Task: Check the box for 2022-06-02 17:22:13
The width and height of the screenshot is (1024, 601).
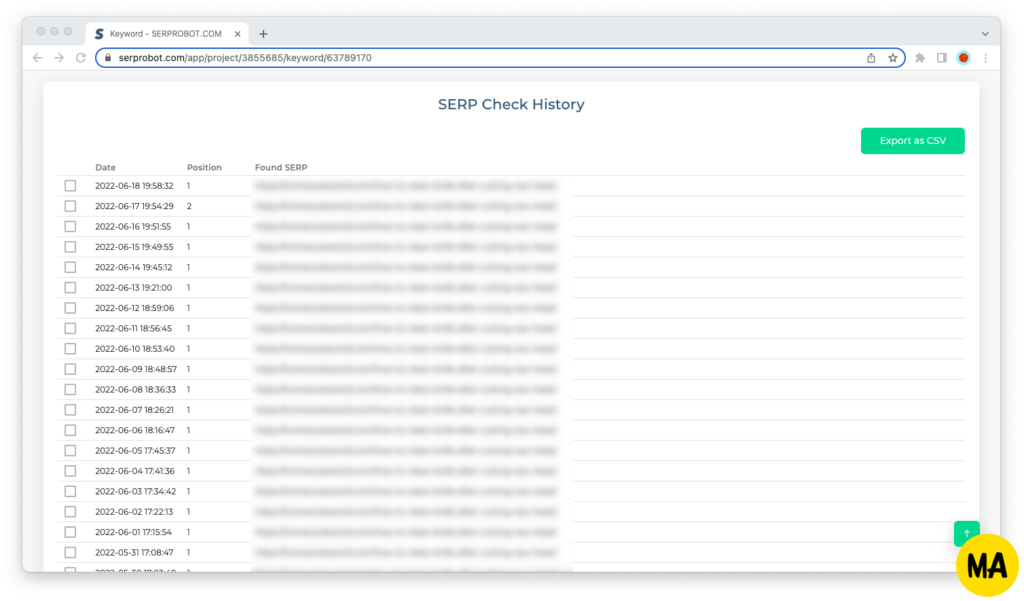Action: click(71, 512)
